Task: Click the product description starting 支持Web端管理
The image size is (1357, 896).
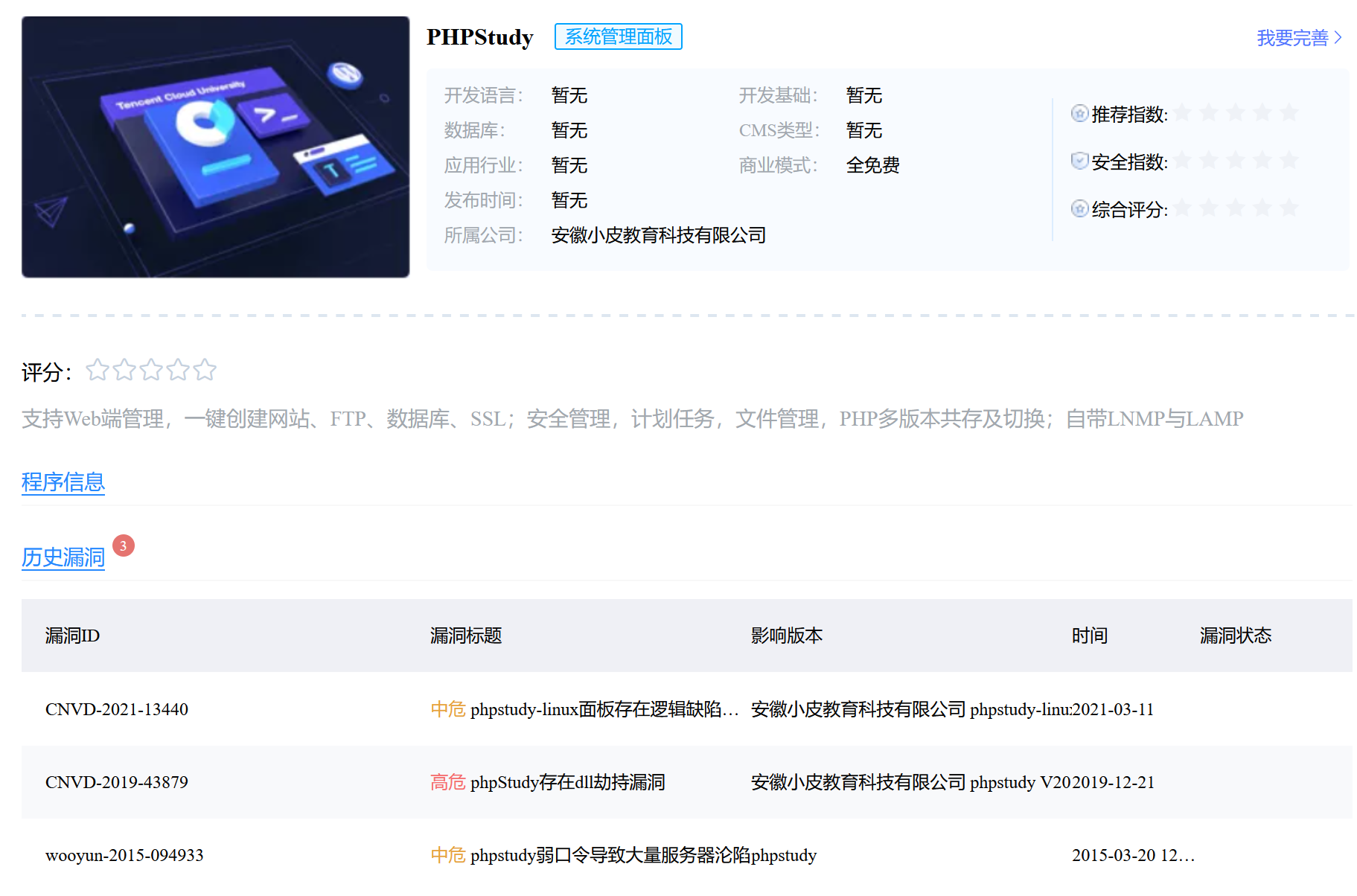Action: tap(633, 419)
